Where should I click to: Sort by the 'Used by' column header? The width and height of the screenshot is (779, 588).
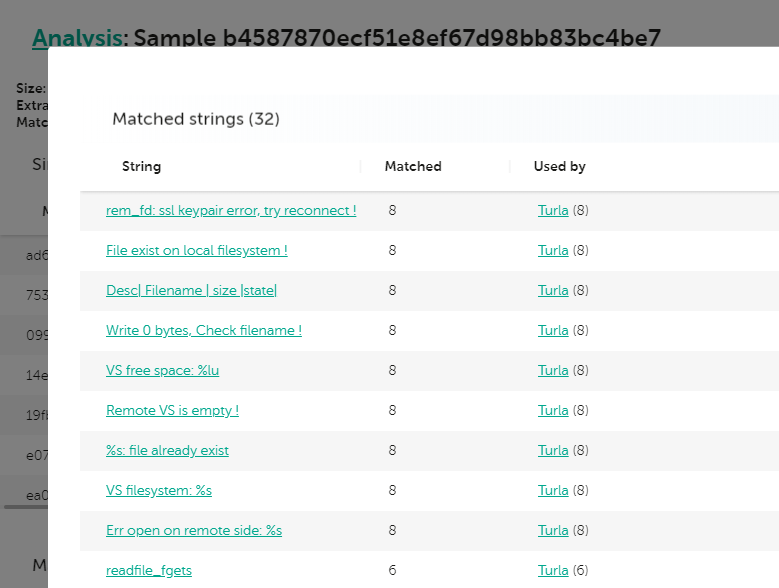pyautogui.click(x=560, y=167)
